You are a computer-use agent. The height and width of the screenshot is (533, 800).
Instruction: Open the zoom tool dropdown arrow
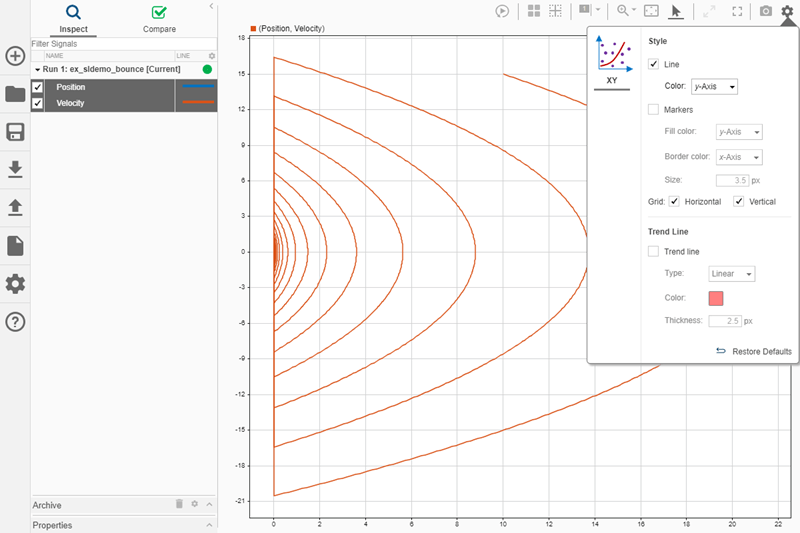(634, 10)
